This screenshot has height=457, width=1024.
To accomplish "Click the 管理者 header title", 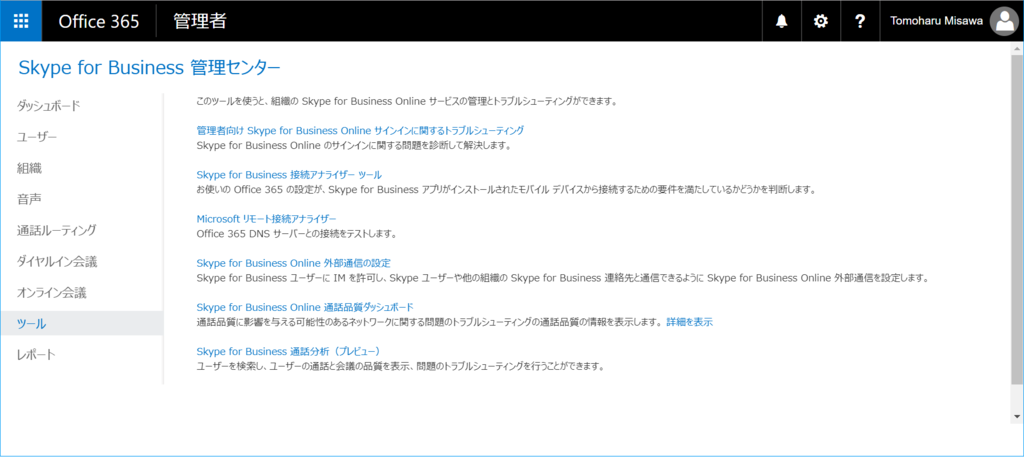I will pyautogui.click(x=200, y=21).
